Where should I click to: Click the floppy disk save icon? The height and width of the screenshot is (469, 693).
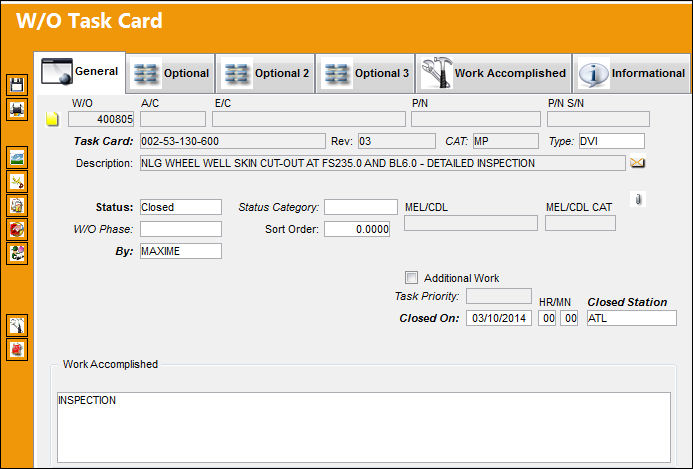[17, 84]
